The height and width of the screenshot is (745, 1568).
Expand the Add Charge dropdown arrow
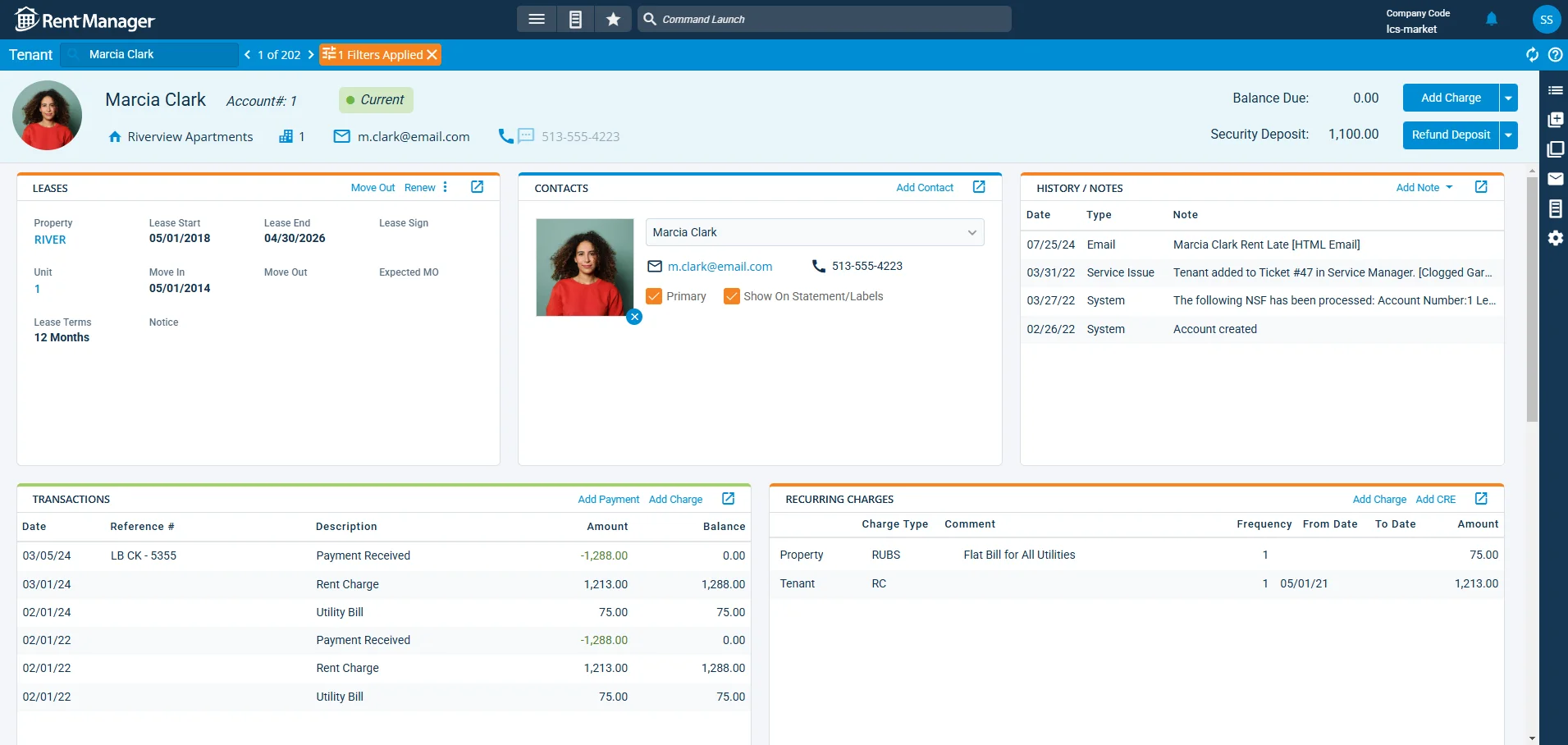[1508, 97]
